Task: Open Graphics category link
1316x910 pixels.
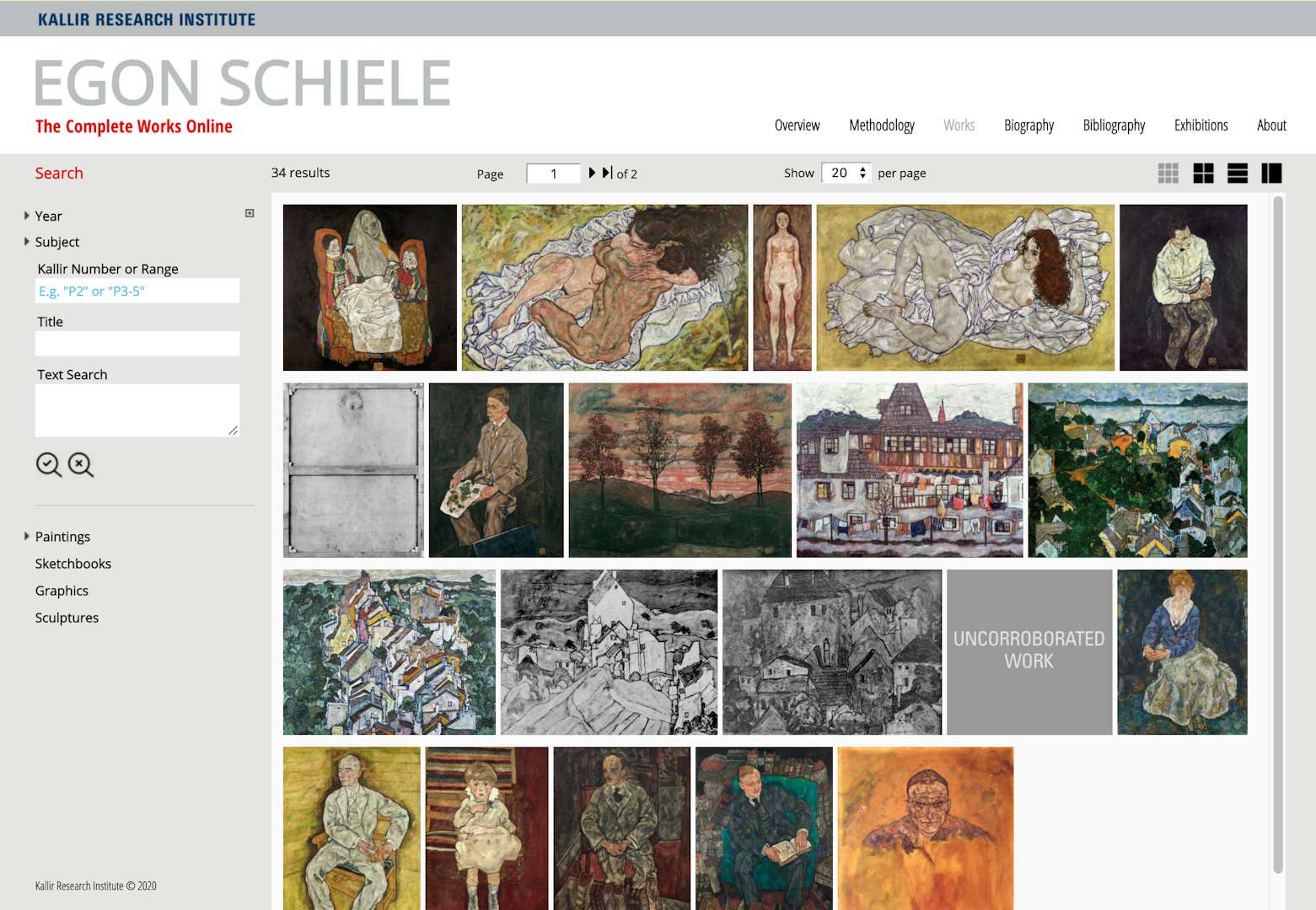Action: click(62, 591)
